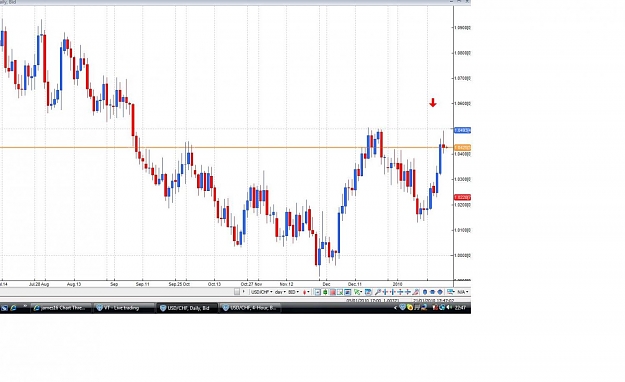Switch to USD/CHF, Daily, Bid taskbar window

coord(187,308)
